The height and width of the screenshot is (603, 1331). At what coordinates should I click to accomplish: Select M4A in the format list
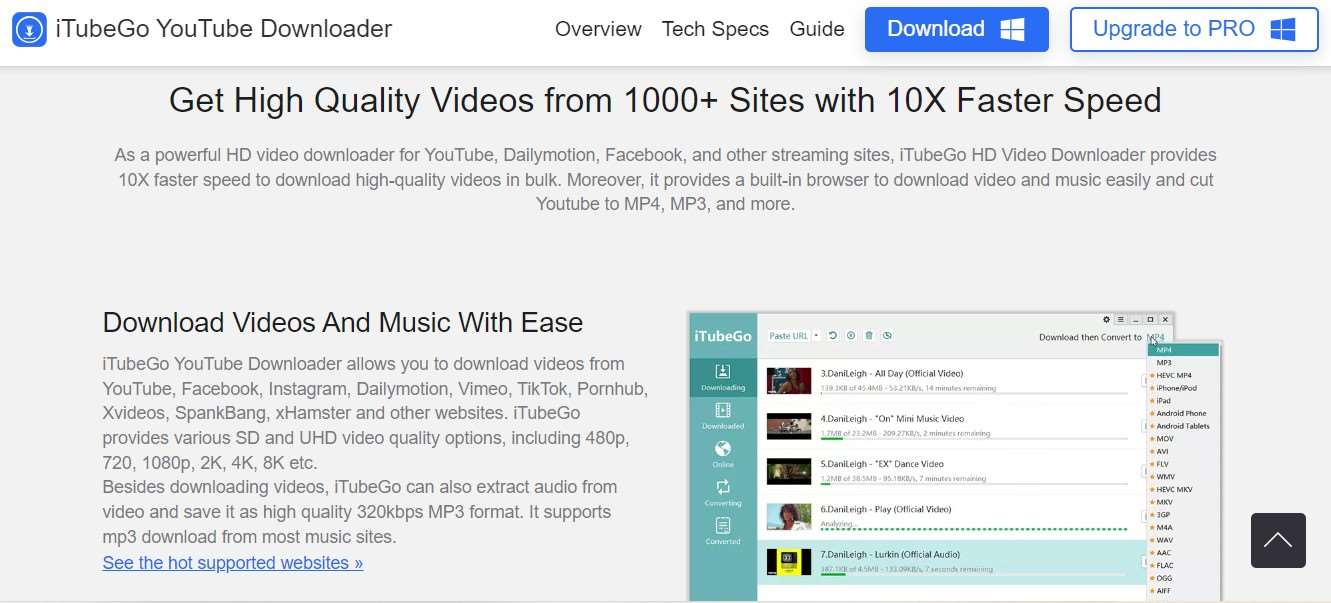point(1164,527)
